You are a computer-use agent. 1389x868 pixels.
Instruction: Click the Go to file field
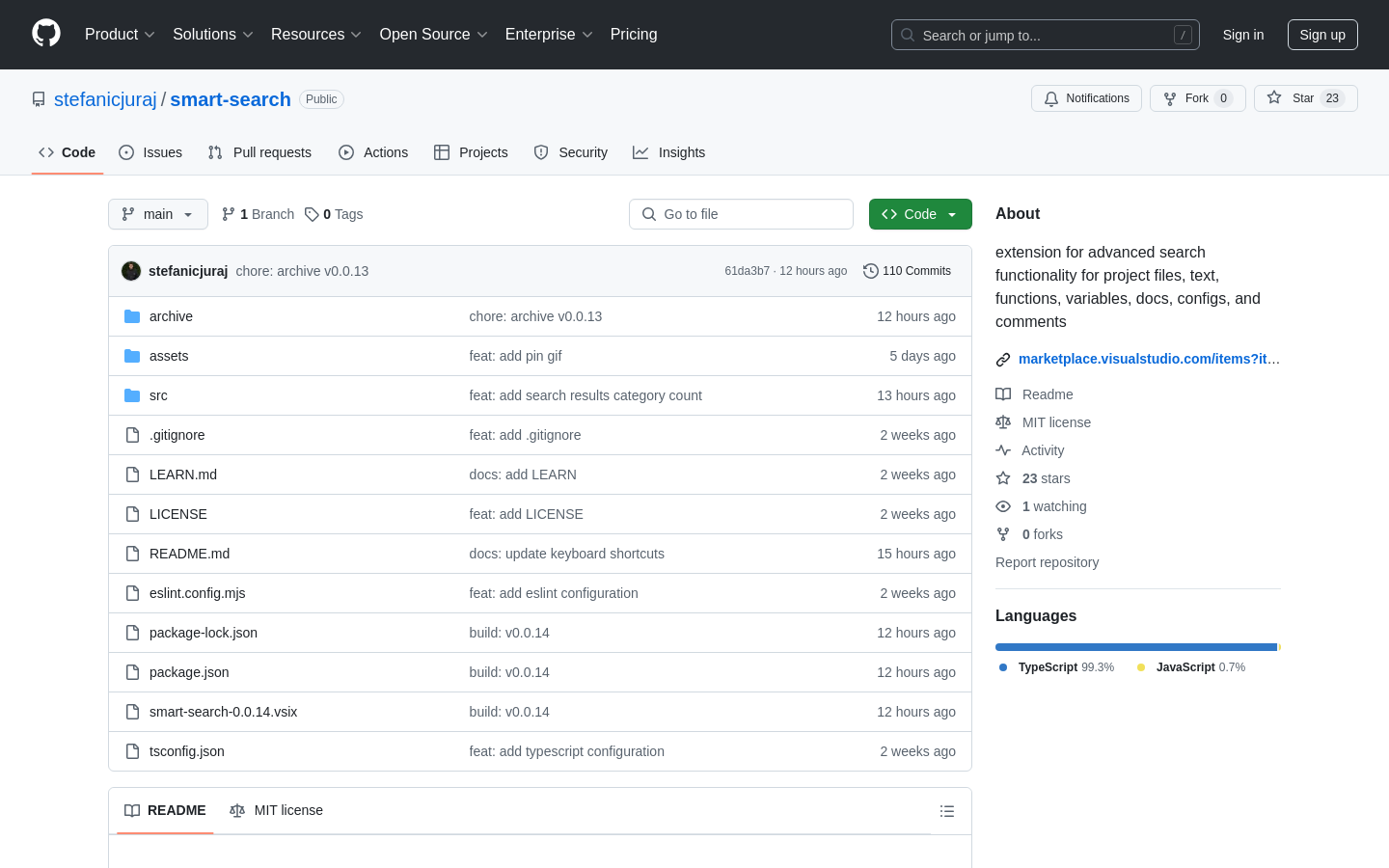[741, 214]
